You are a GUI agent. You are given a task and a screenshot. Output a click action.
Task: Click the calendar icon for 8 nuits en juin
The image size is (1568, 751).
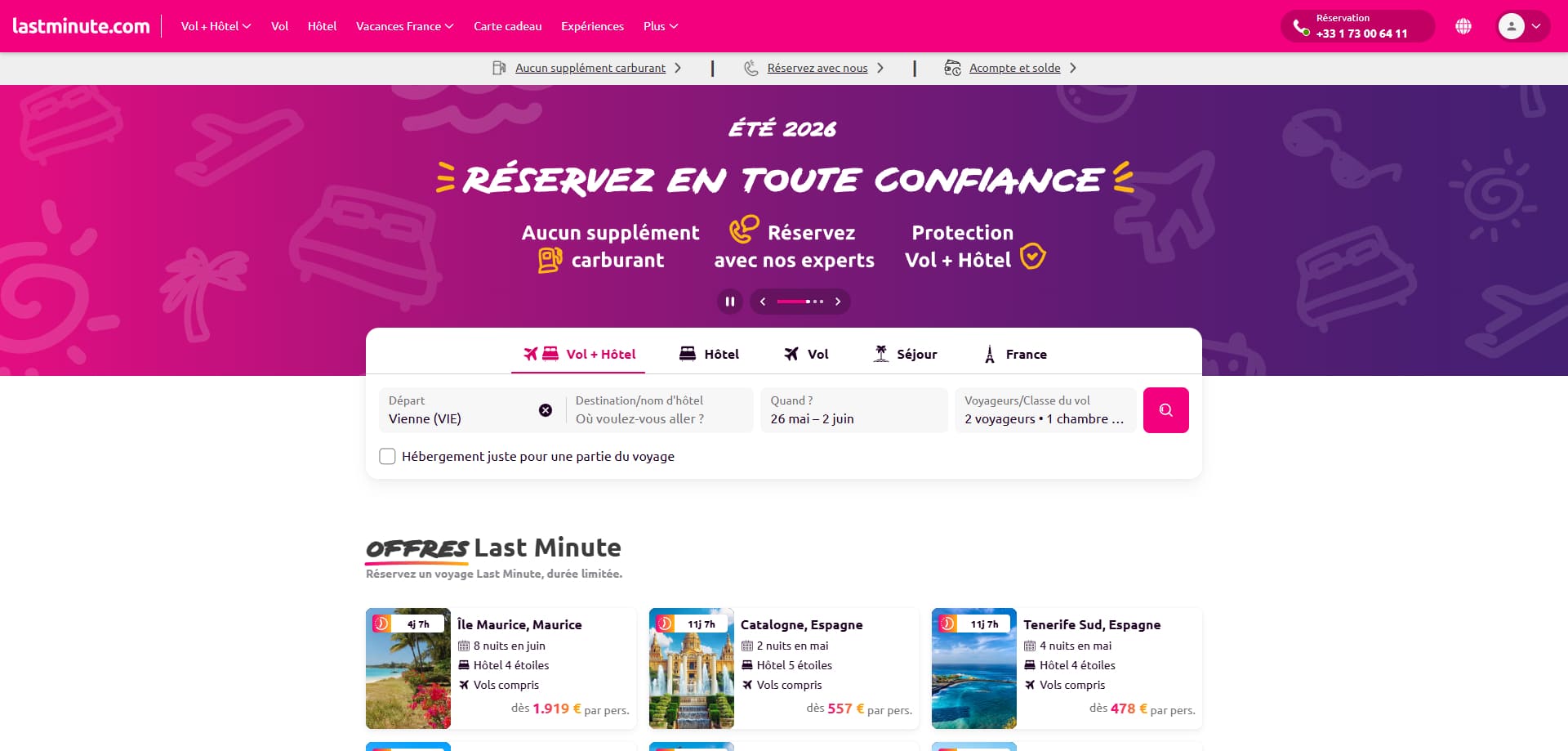(464, 646)
